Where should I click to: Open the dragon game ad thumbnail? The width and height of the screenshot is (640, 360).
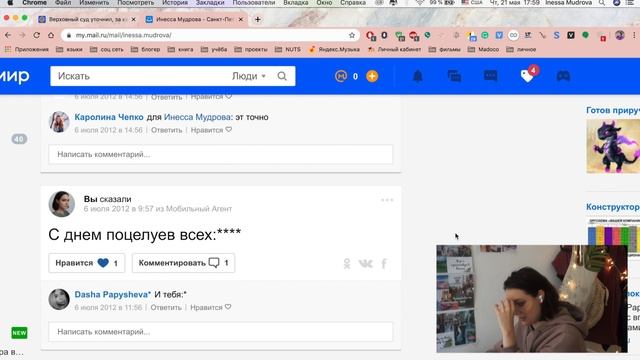pyautogui.click(x=613, y=146)
